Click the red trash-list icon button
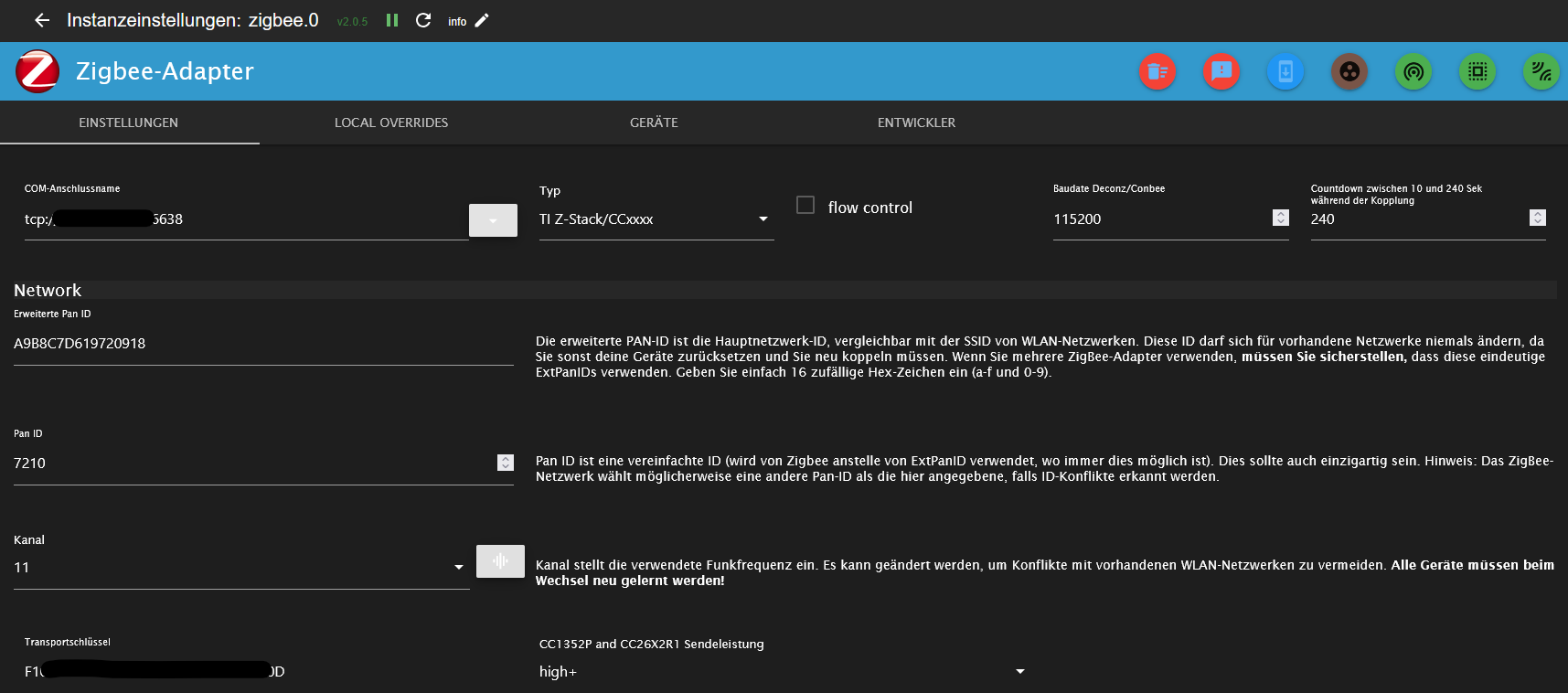This screenshot has height=693, width=1568. [x=1157, y=71]
